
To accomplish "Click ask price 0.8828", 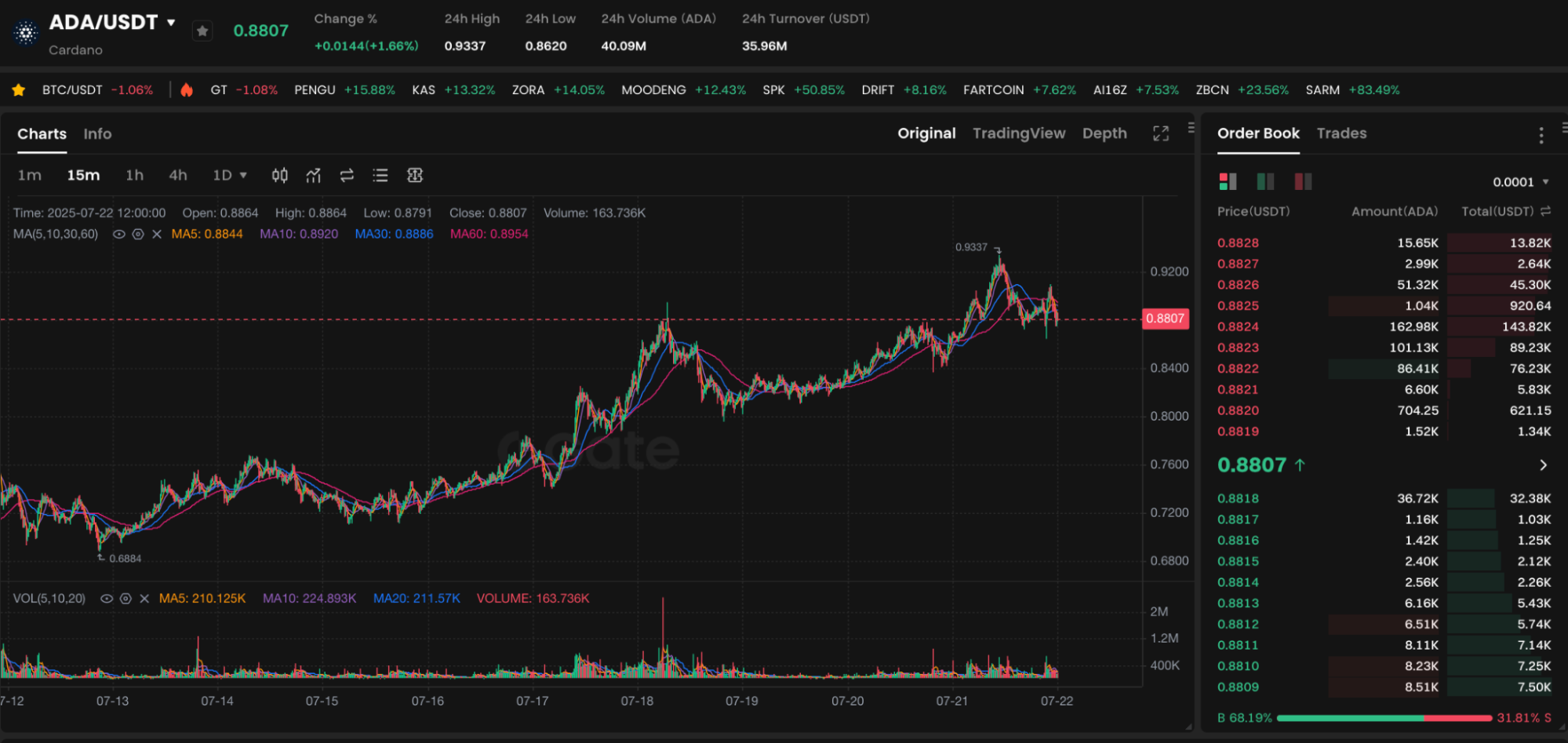I will point(1238,243).
